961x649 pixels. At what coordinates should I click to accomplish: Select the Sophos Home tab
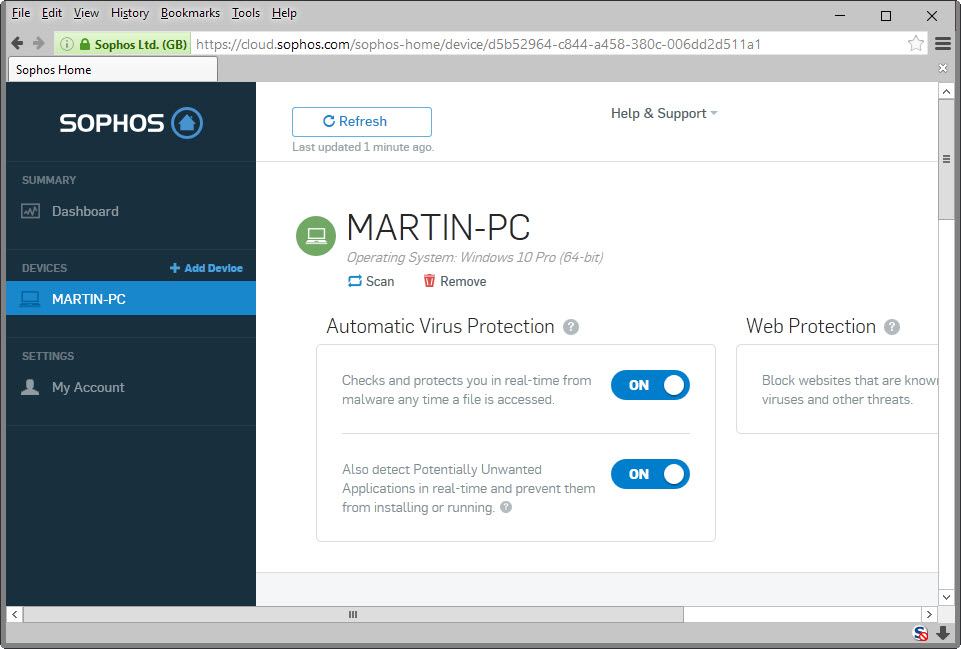113,69
